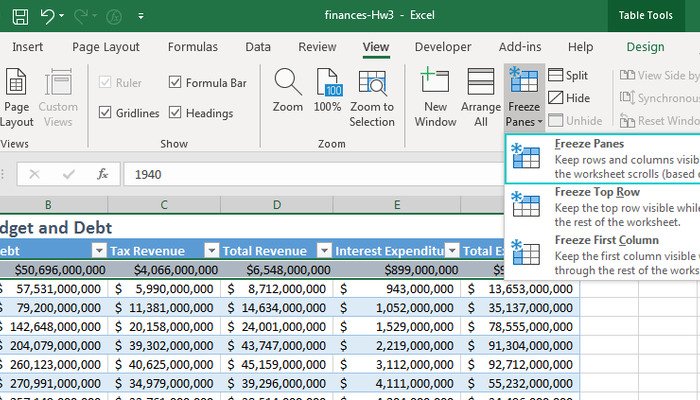Select the View ribbon tab
Viewport: 700px width, 400px height.
tap(376, 47)
